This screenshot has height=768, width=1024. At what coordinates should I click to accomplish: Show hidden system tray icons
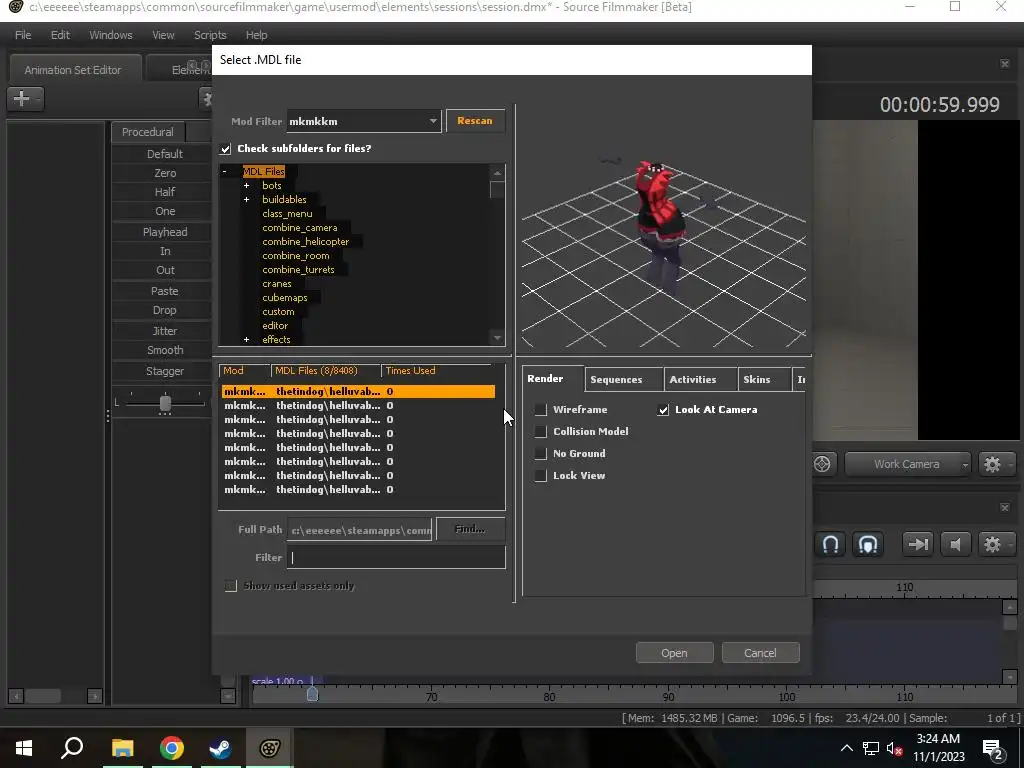(x=846, y=748)
